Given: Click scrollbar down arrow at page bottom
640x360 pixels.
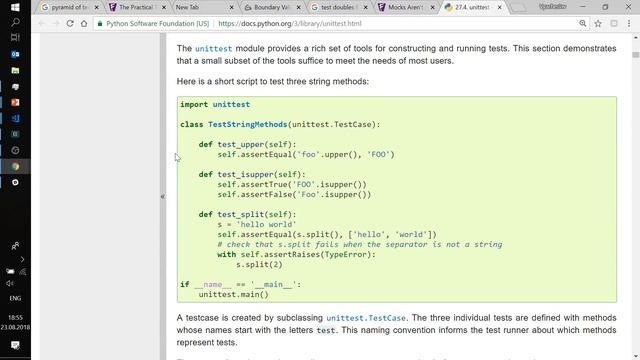Looking at the screenshot, I should pyautogui.click(x=636, y=356).
